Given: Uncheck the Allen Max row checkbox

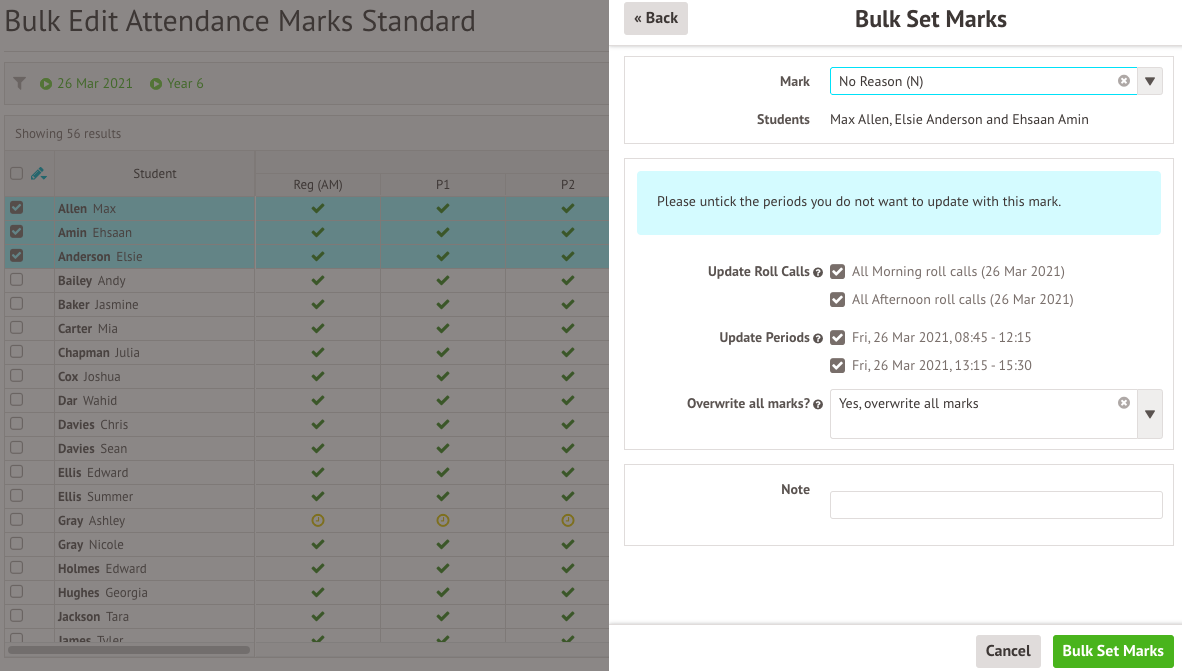Looking at the screenshot, I should click(17, 207).
